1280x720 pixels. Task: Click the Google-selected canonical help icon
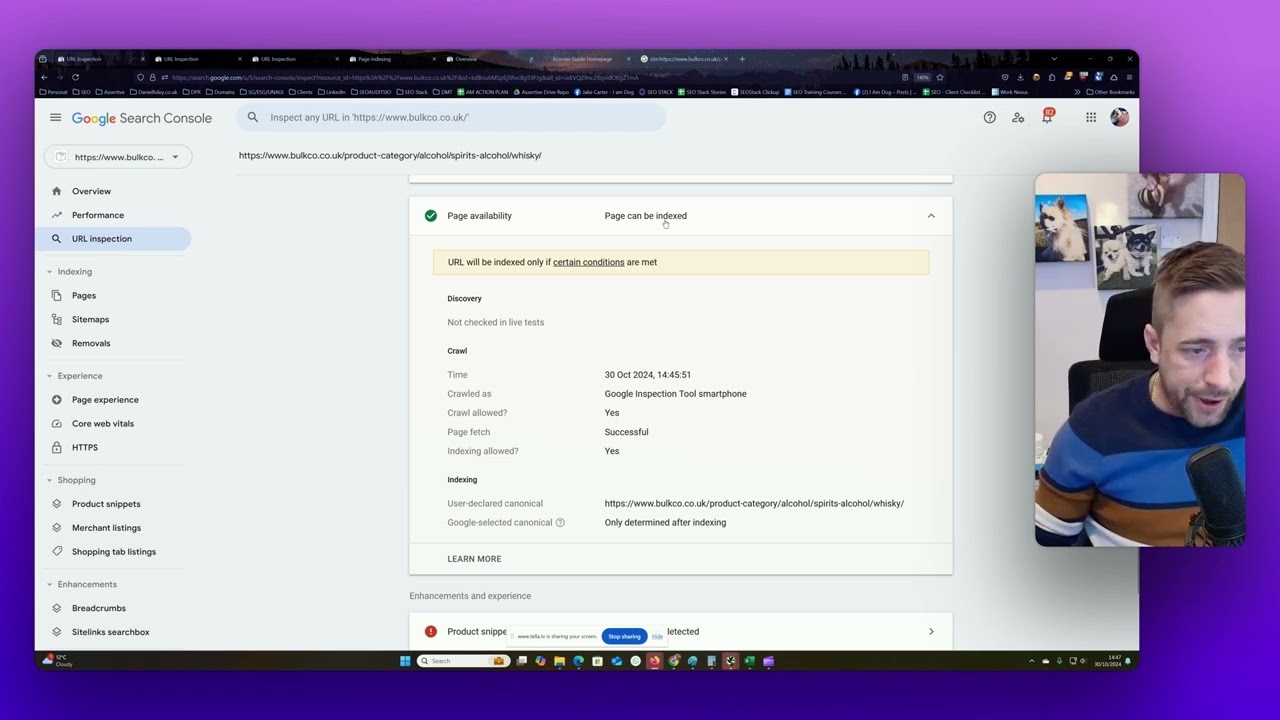(x=560, y=522)
